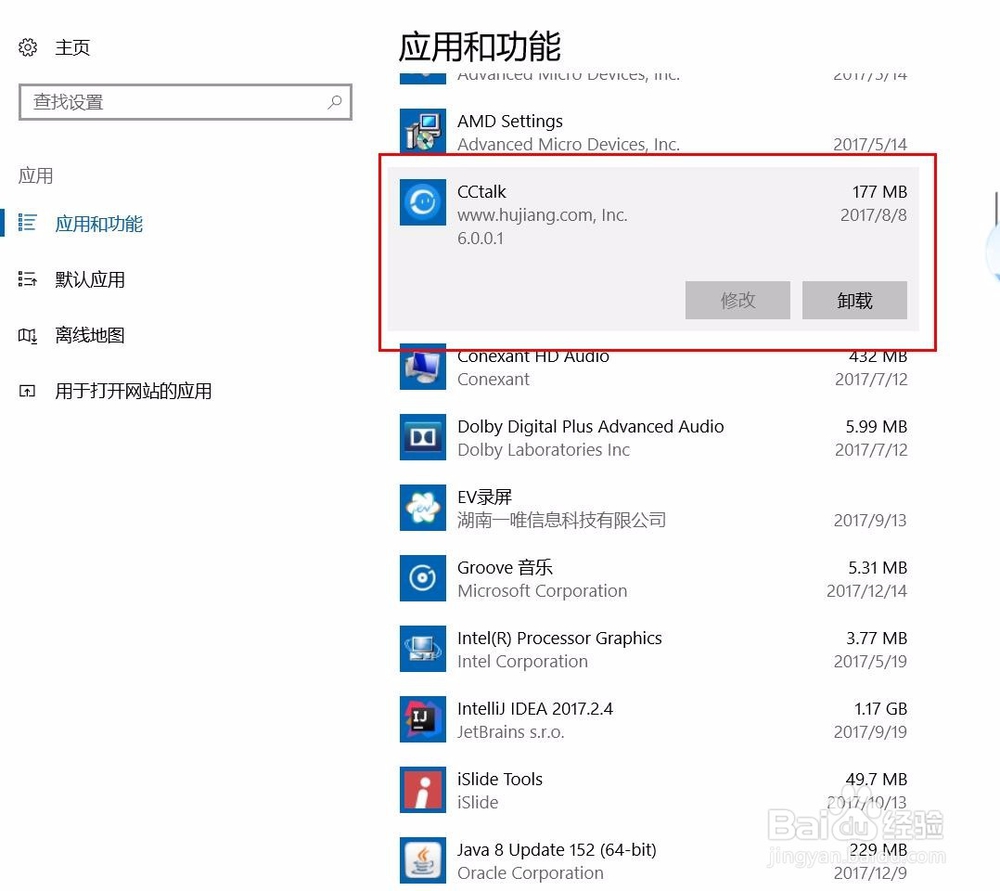Click CCtalk version 6.0.0.1 text
This screenshot has height=891, width=1000.
tap(480, 238)
